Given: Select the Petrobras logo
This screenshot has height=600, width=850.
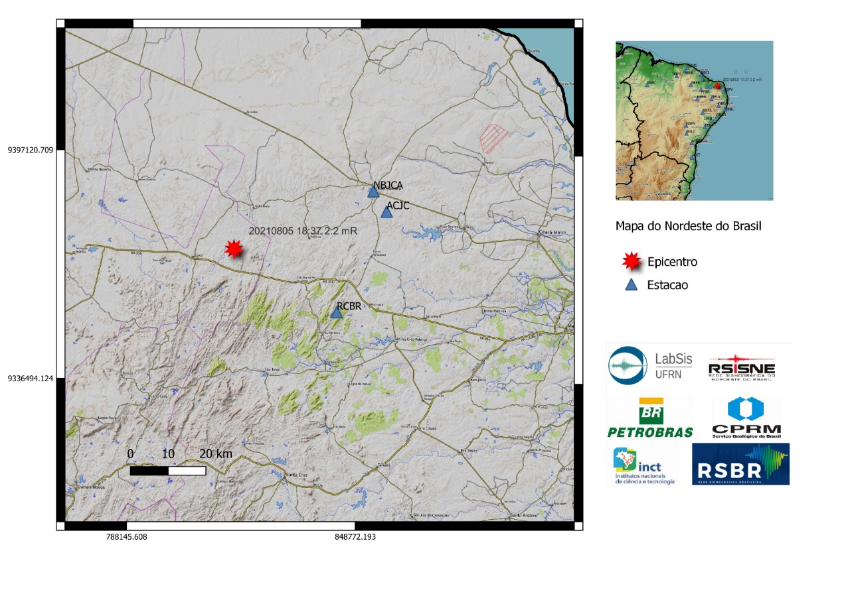Looking at the screenshot, I should (650, 416).
